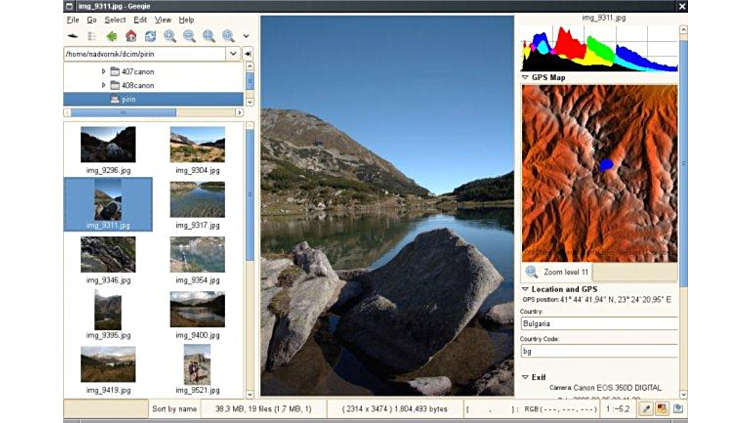The image size is (752, 423).
Task: Click the Zoom 1:1 icon
Action: tap(228, 36)
